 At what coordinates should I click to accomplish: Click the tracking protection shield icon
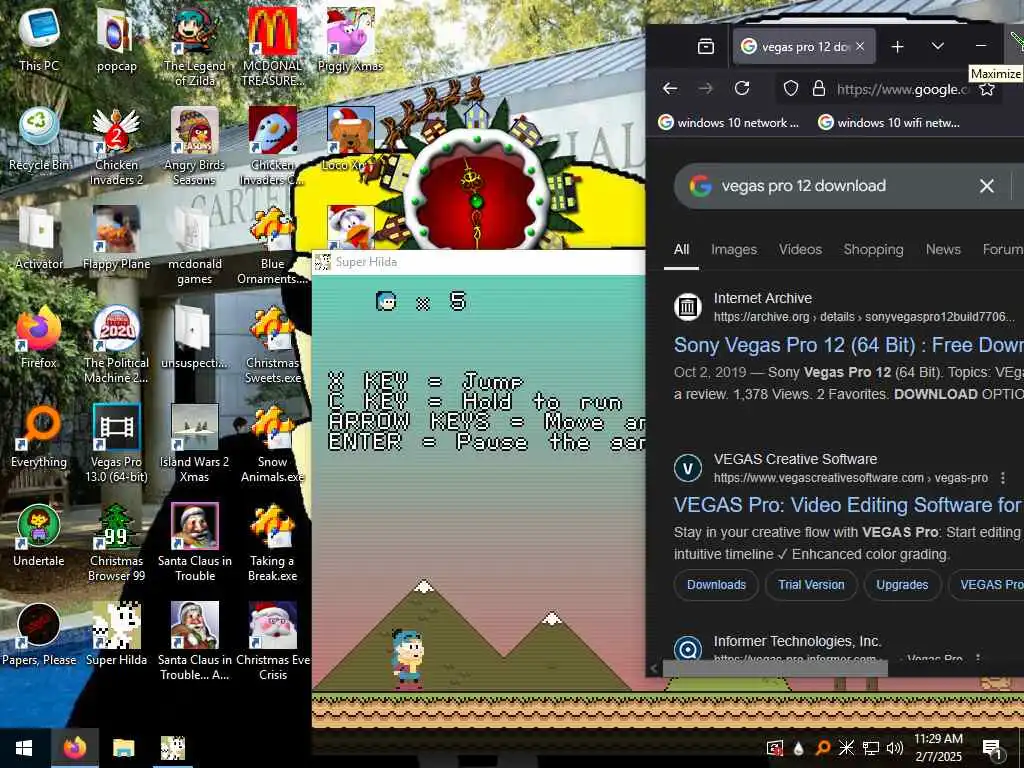click(791, 88)
